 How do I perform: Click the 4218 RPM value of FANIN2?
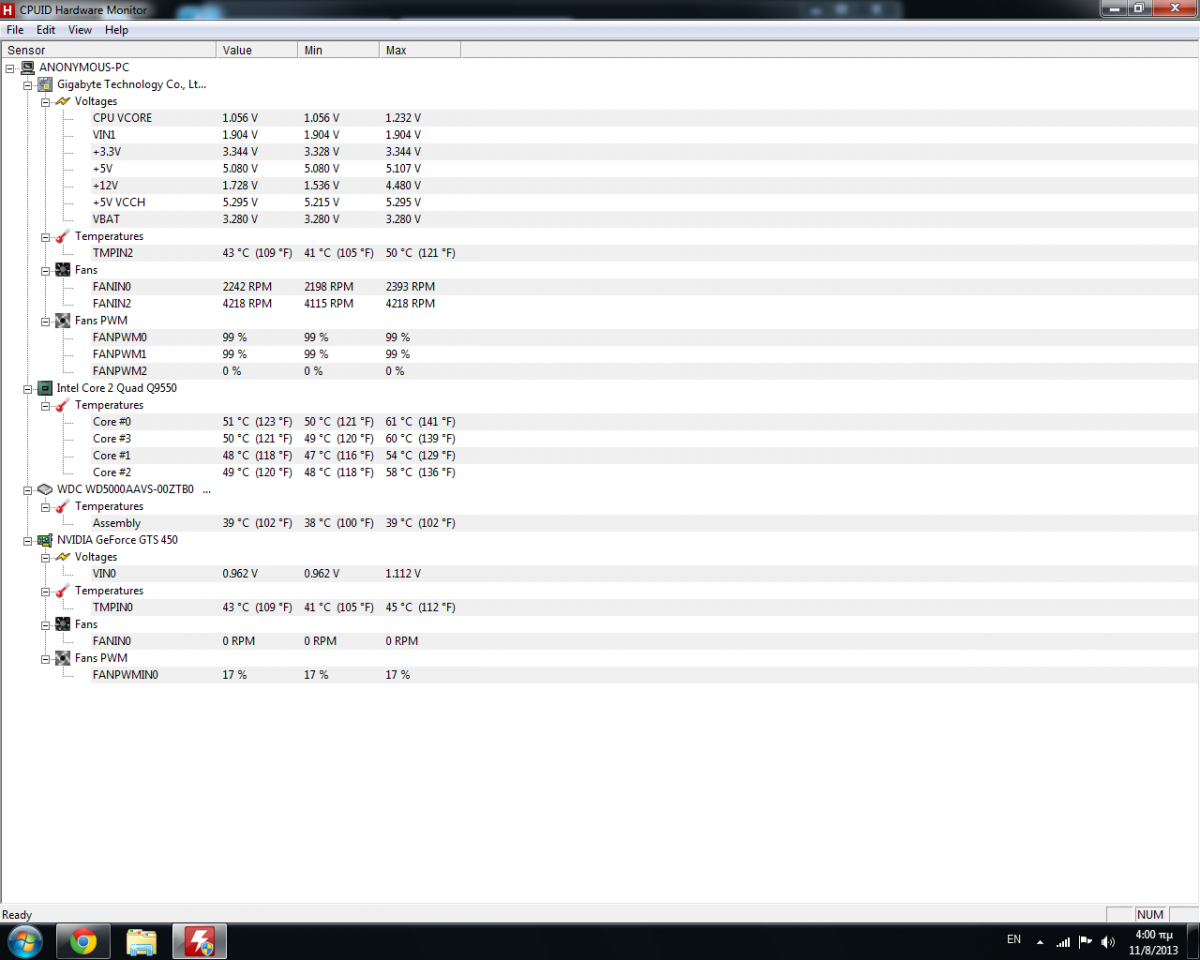click(x=247, y=304)
